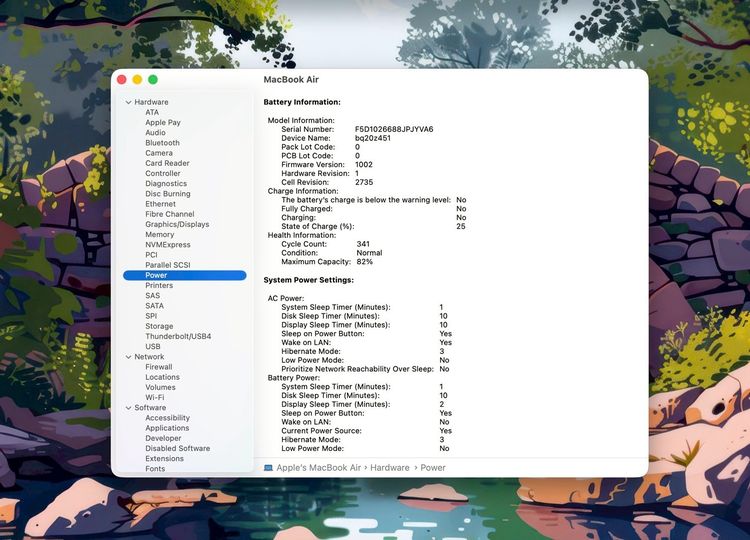Select Apple Pay in the sidebar
Image resolution: width=750 pixels, height=540 pixels.
(x=163, y=122)
